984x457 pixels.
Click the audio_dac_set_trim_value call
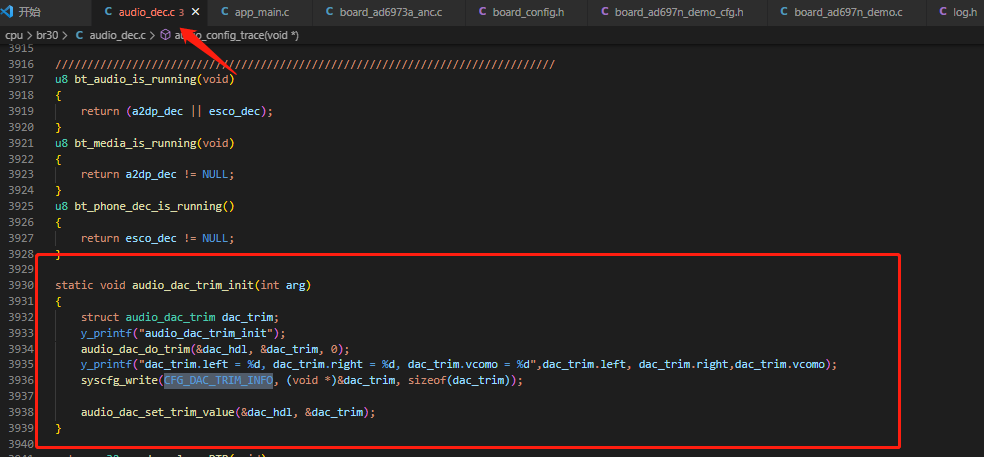coord(158,412)
